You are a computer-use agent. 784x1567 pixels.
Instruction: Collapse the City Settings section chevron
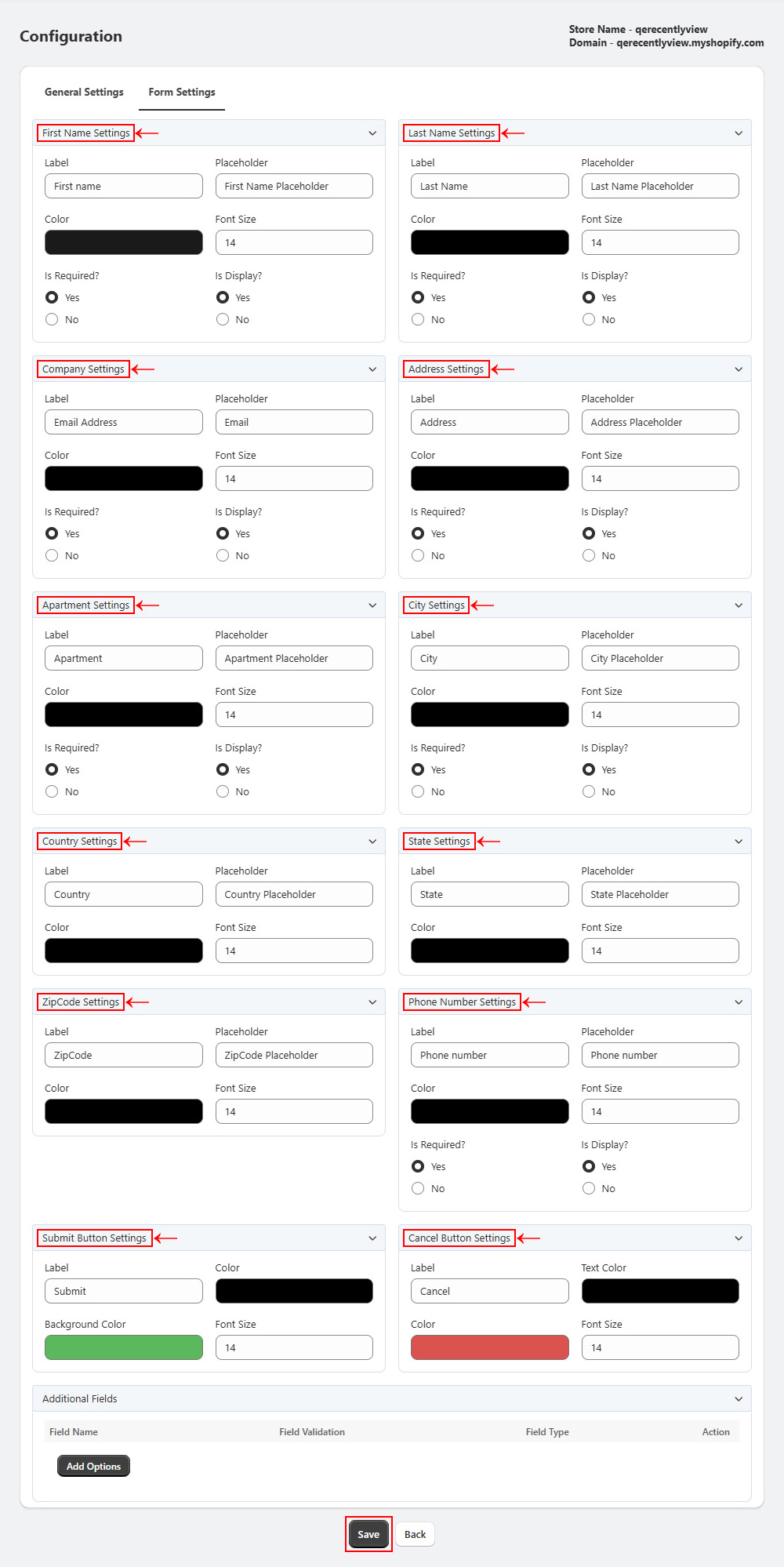[x=739, y=605]
